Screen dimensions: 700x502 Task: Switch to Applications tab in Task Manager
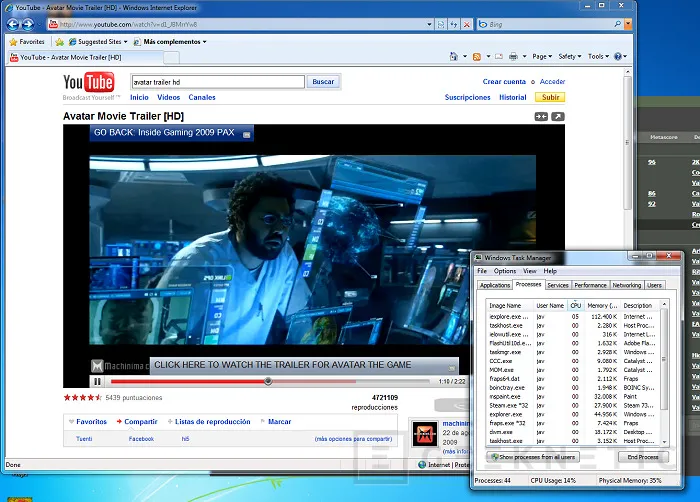coord(495,285)
